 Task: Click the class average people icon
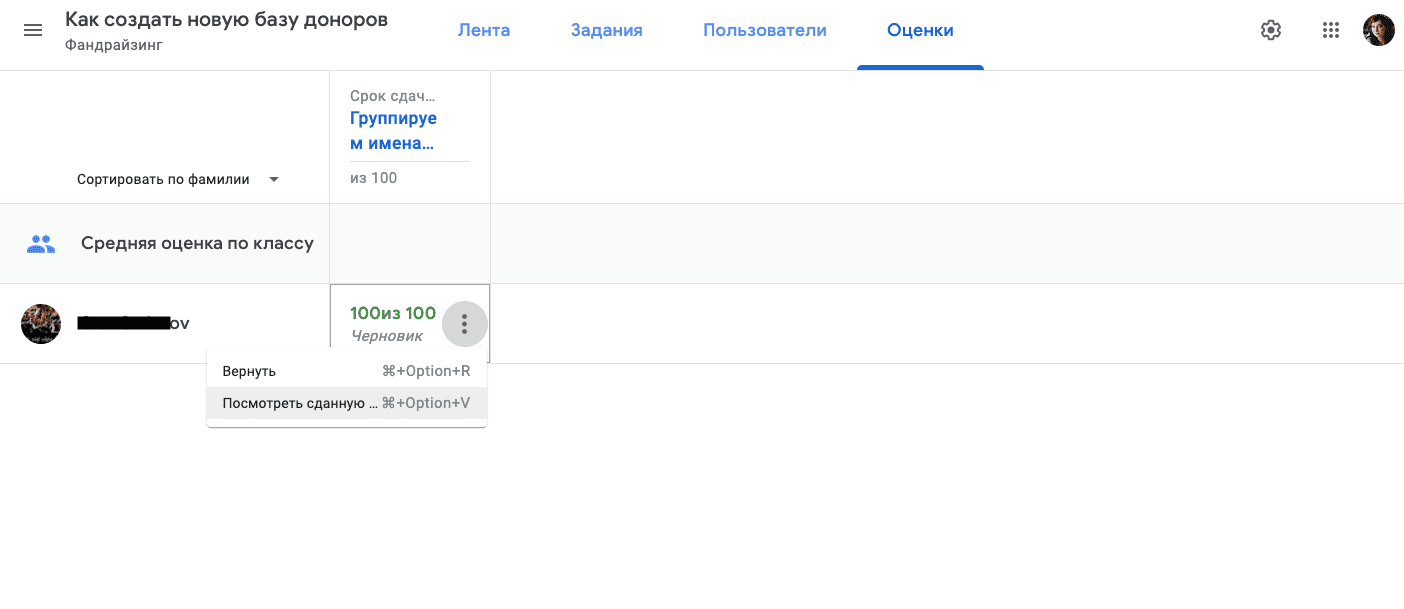[41, 243]
